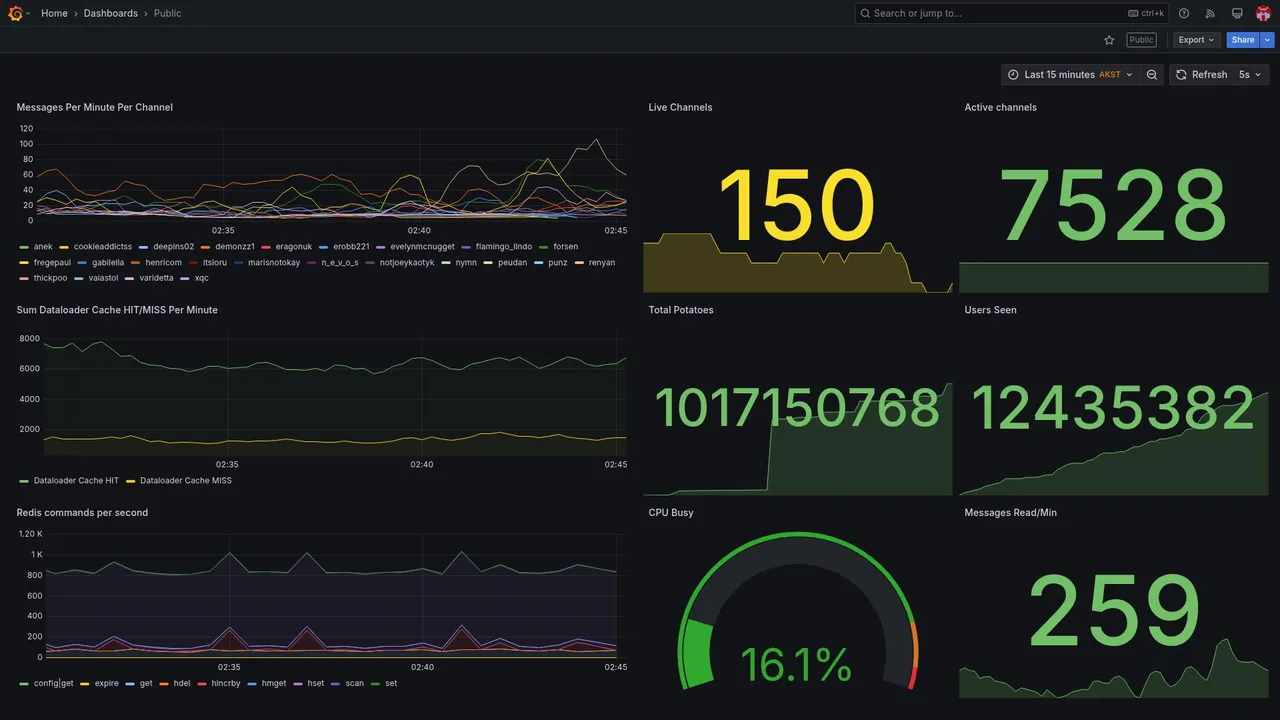Open the news RSS feed icon
The width and height of the screenshot is (1280, 720).
click(1210, 13)
